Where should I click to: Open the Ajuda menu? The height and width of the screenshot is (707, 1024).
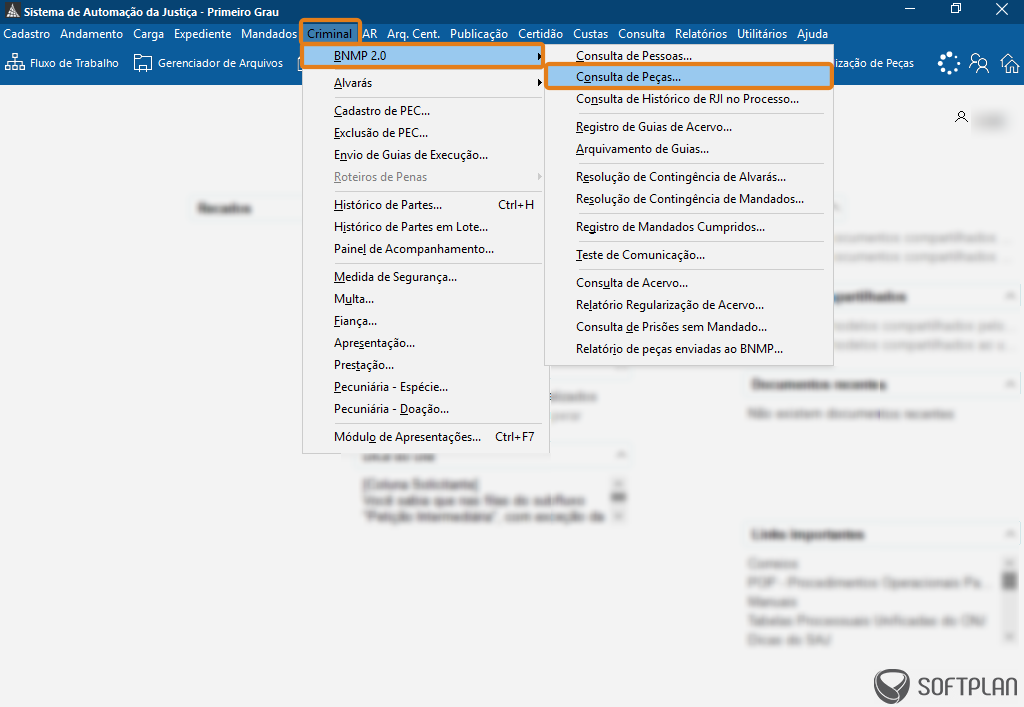pos(812,34)
